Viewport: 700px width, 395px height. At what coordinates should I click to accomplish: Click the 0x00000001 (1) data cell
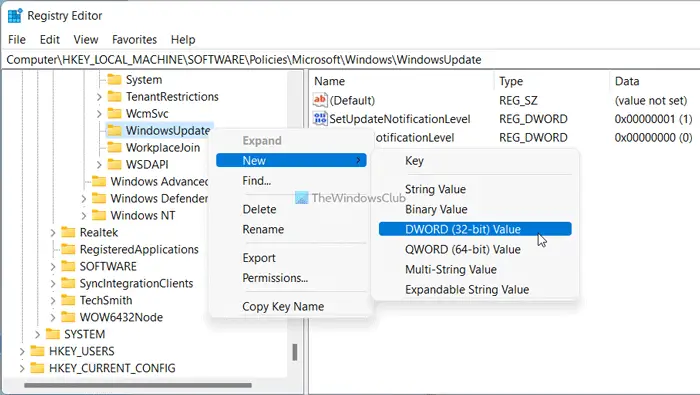(x=653, y=119)
